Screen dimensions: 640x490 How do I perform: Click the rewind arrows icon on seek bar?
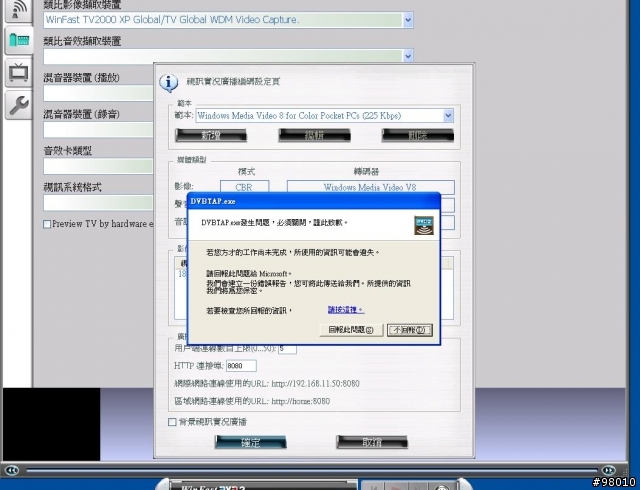click(12, 470)
